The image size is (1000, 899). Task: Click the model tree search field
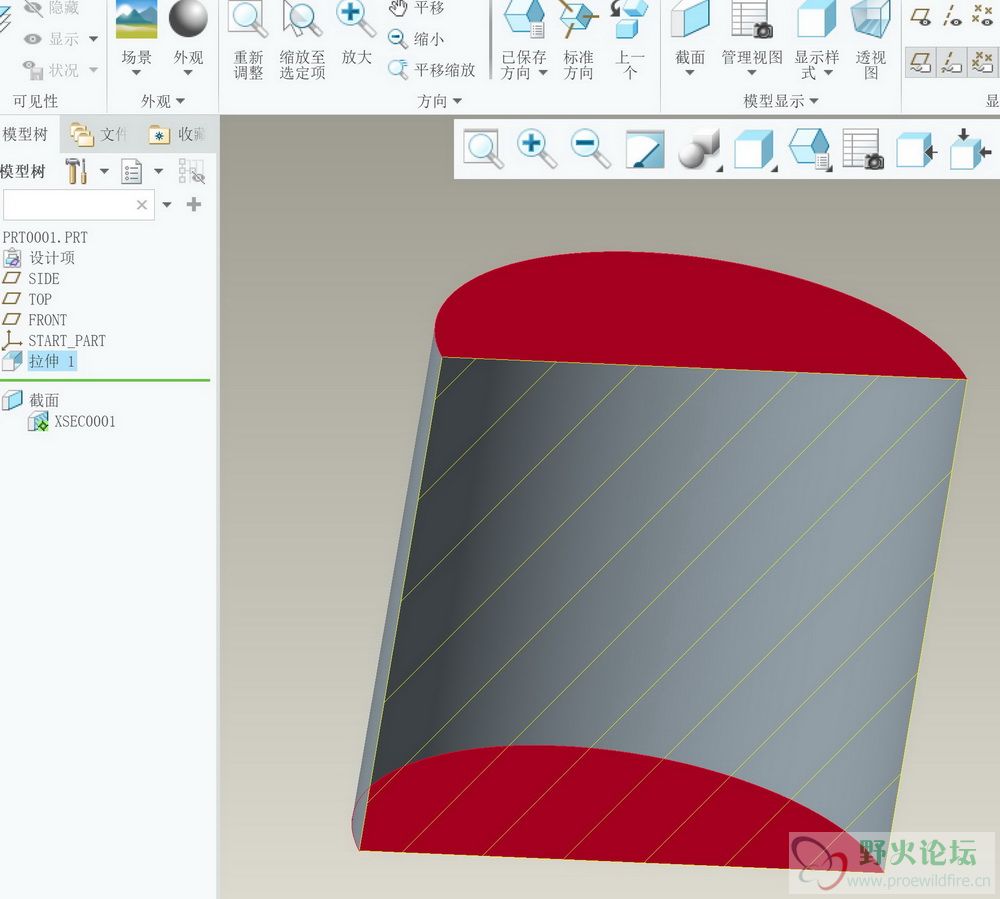[x=78, y=205]
